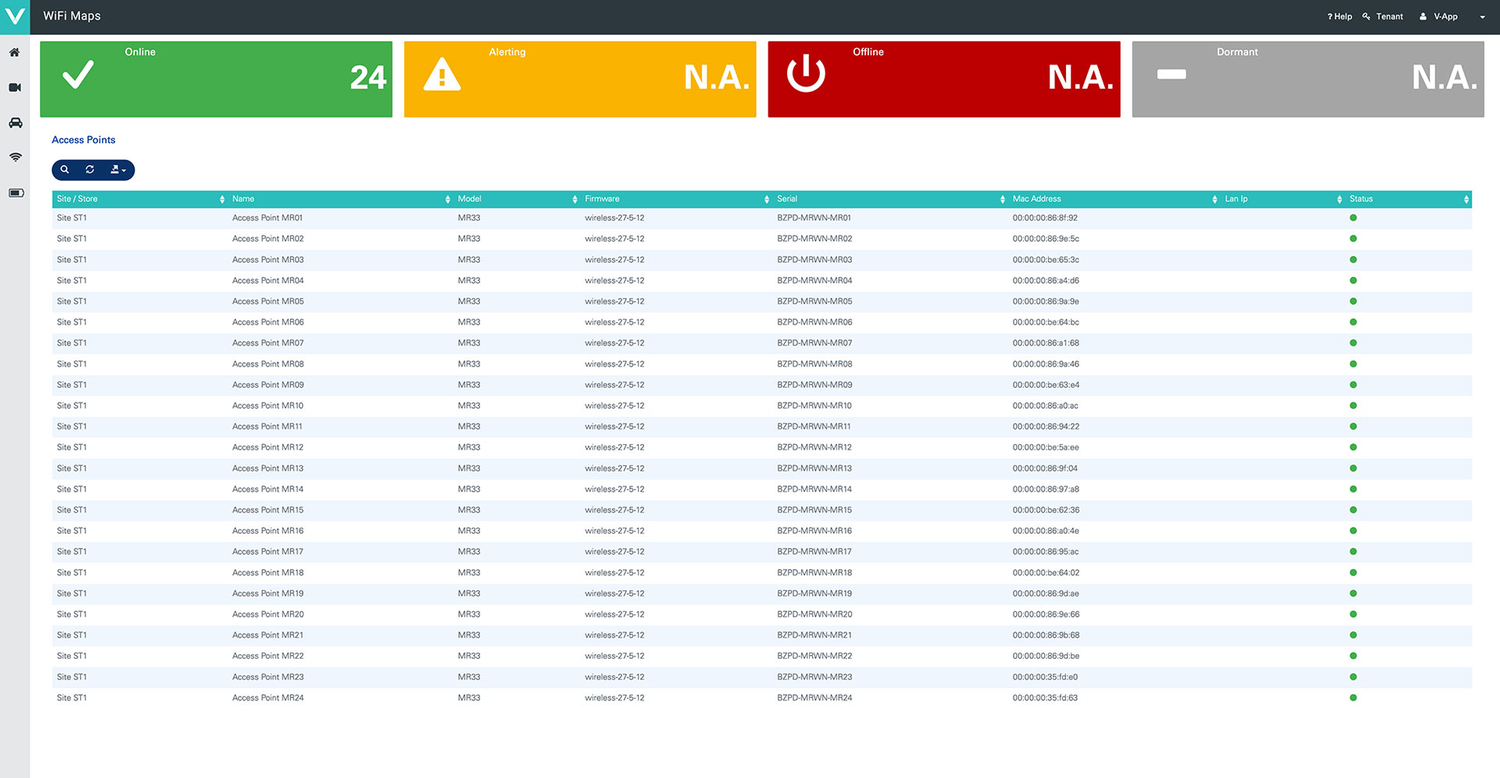Click the status dot for Access Point MR01
Screen dimensions: 1500x778
point(1353,218)
